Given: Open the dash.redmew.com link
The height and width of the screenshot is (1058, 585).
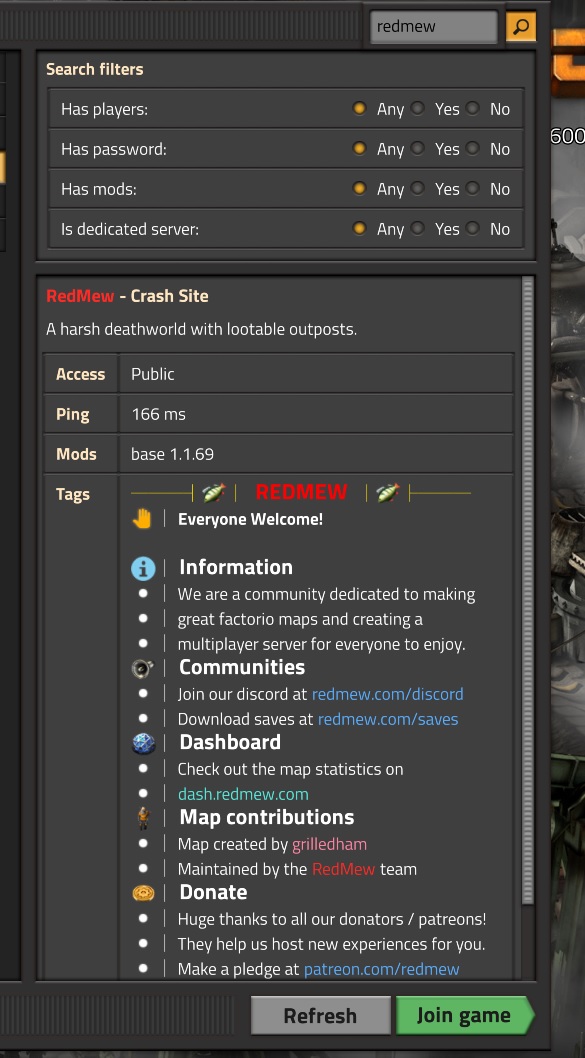Looking at the screenshot, I should click(x=243, y=794).
